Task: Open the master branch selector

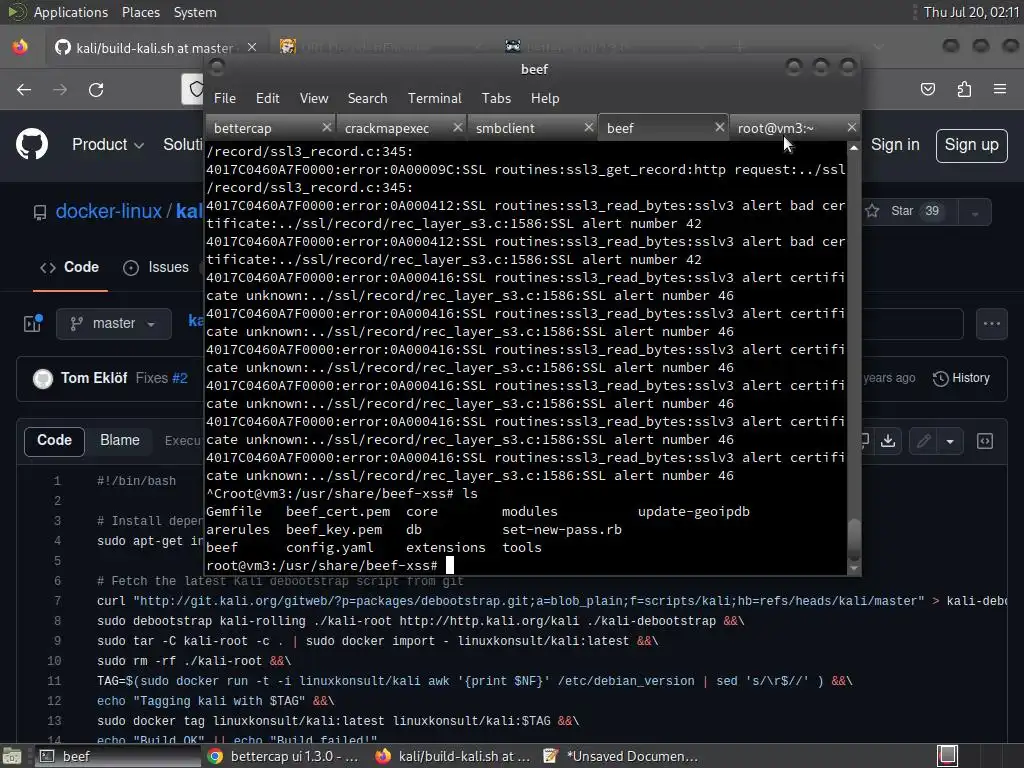Action: (114, 323)
